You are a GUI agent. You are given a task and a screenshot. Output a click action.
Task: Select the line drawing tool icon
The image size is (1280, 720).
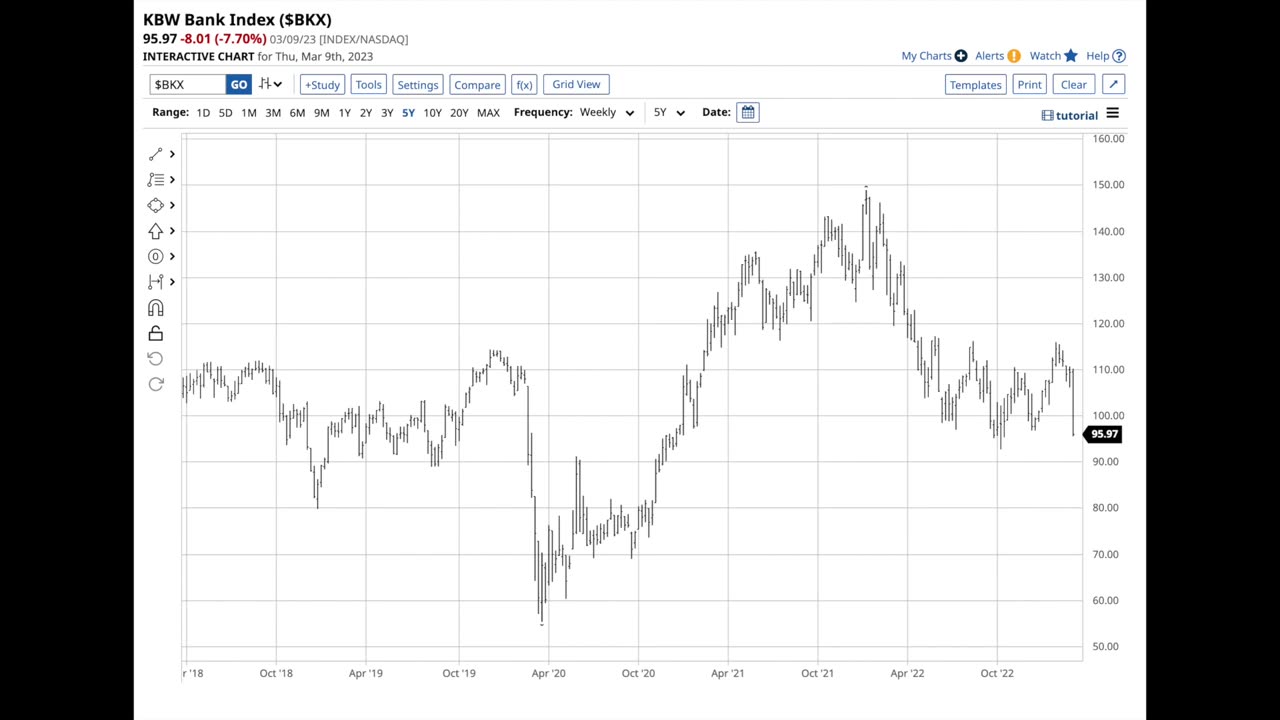(155, 154)
